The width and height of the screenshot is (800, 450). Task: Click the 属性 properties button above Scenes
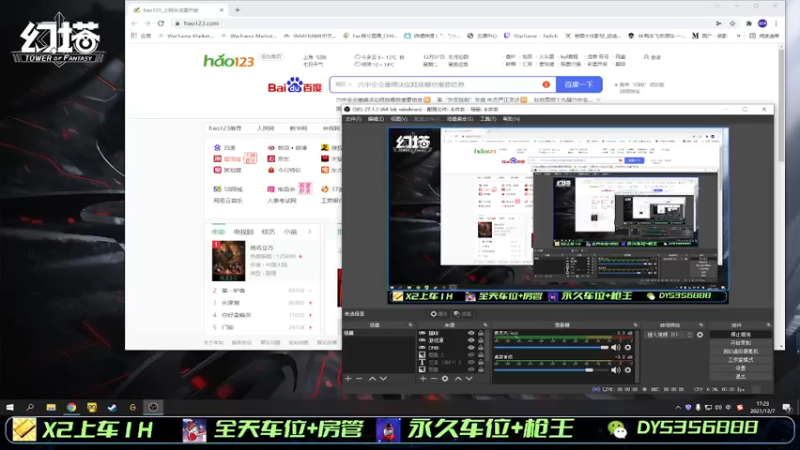[438, 314]
